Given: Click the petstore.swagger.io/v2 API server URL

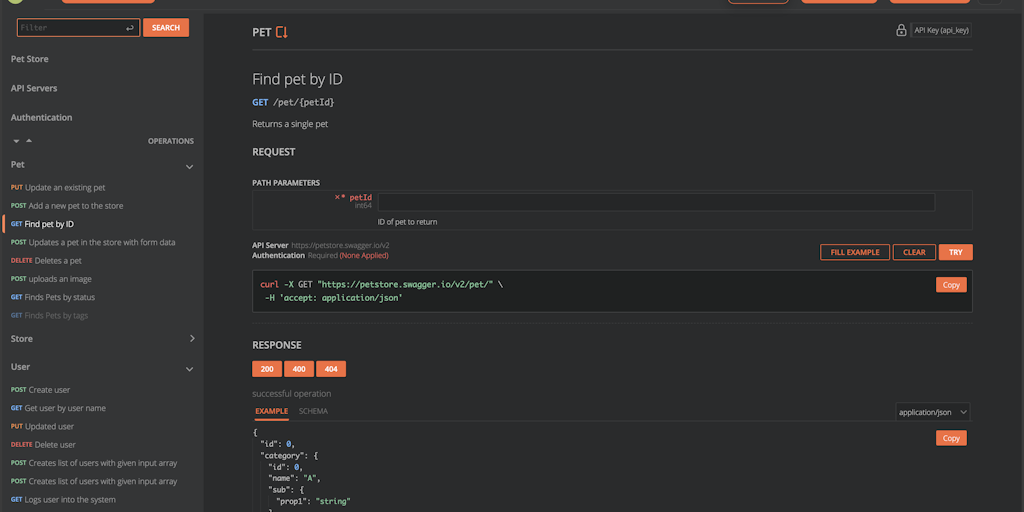Looking at the screenshot, I should point(340,246).
